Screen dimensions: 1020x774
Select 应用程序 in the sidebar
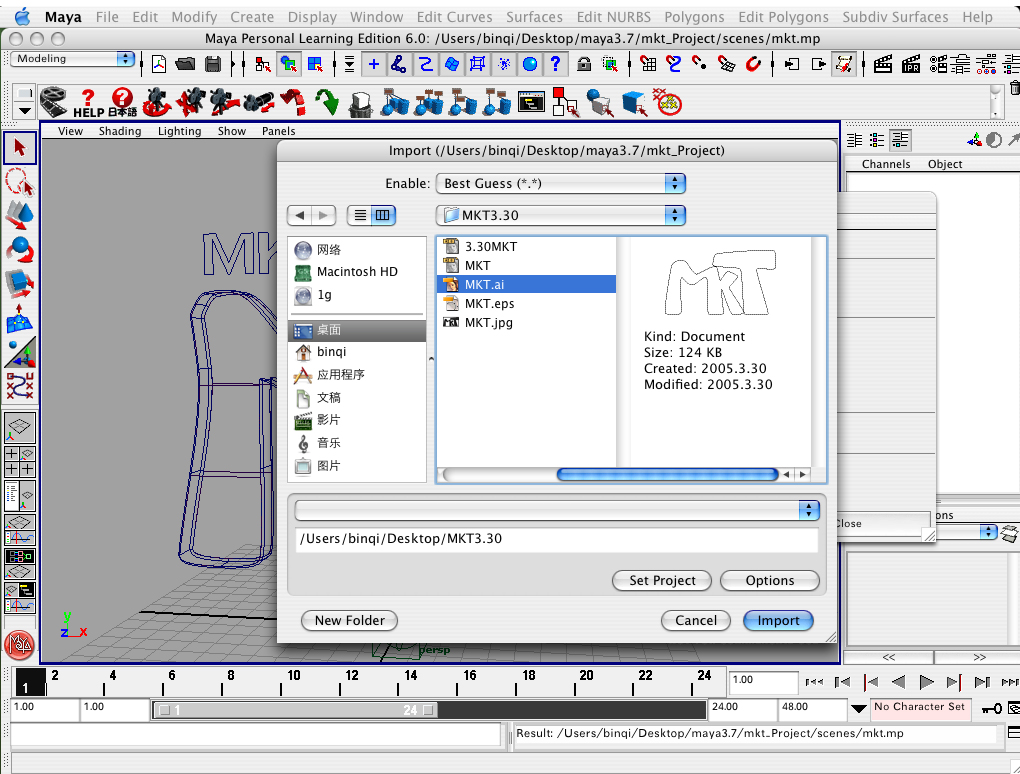click(356, 375)
